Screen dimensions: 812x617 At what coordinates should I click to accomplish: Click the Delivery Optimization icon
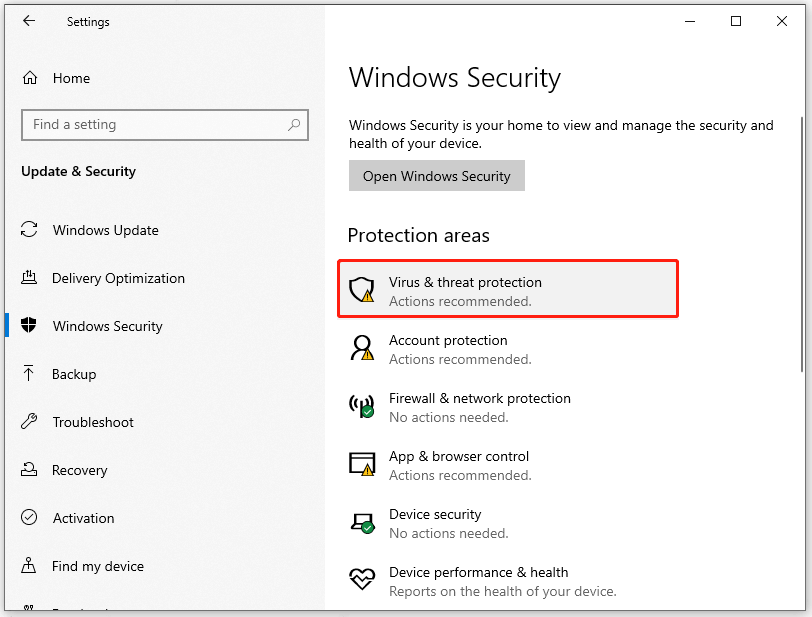(x=30, y=278)
